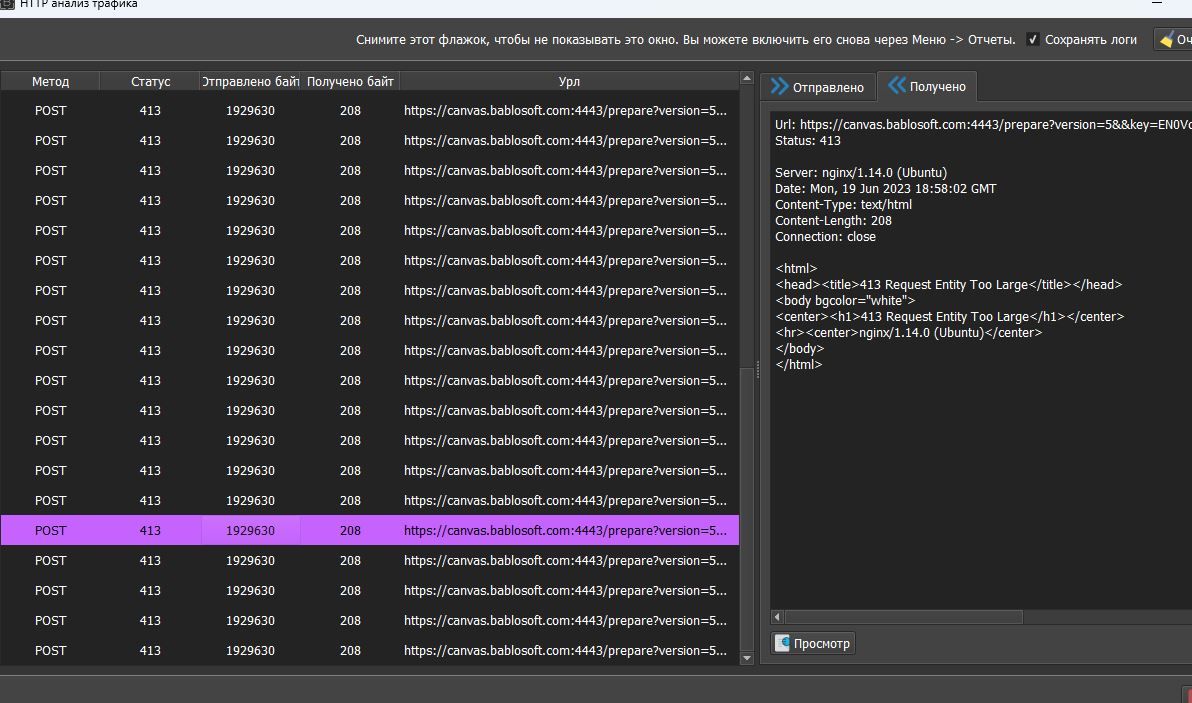
Task: Sort by the Метод column header
Action: point(50,81)
